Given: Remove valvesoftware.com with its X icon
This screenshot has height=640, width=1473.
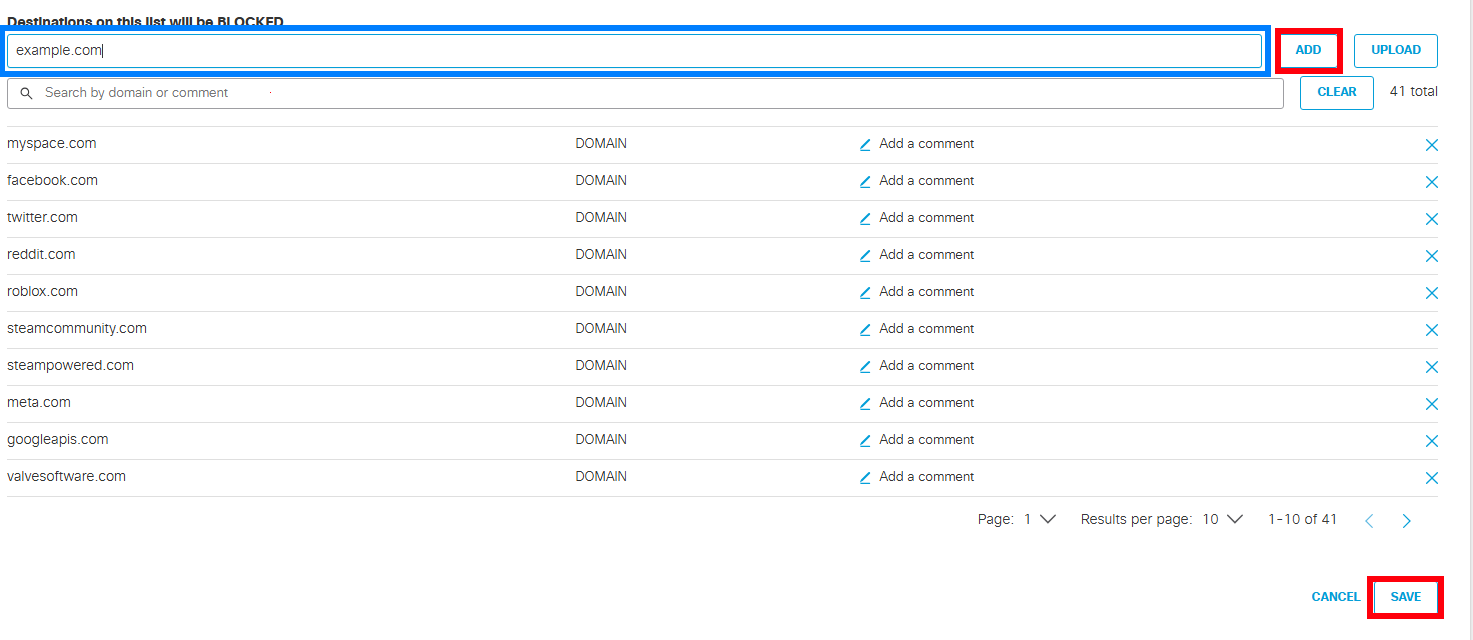Looking at the screenshot, I should pos(1431,478).
